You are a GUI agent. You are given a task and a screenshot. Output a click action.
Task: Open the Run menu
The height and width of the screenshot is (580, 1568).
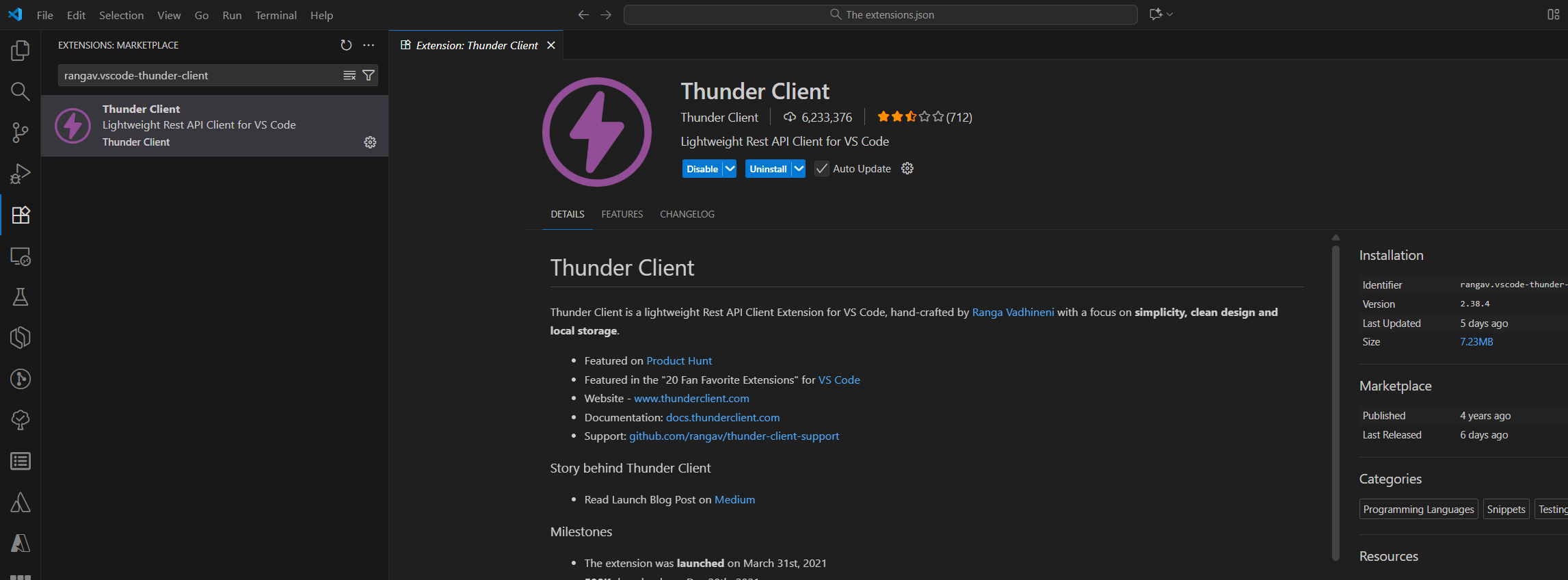pos(232,15)
